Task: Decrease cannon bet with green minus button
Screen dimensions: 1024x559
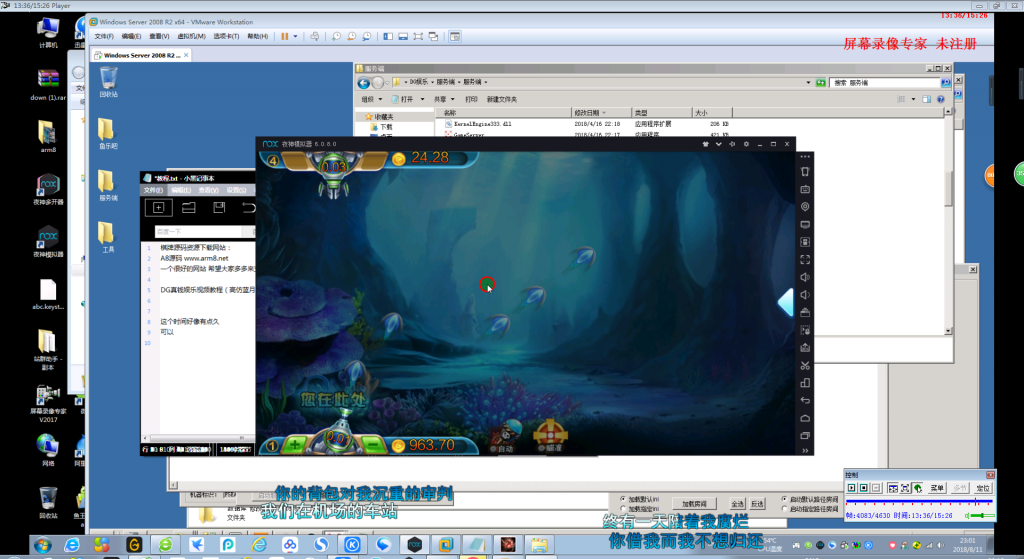Action: pyautogui.click(x=373, y=445)
